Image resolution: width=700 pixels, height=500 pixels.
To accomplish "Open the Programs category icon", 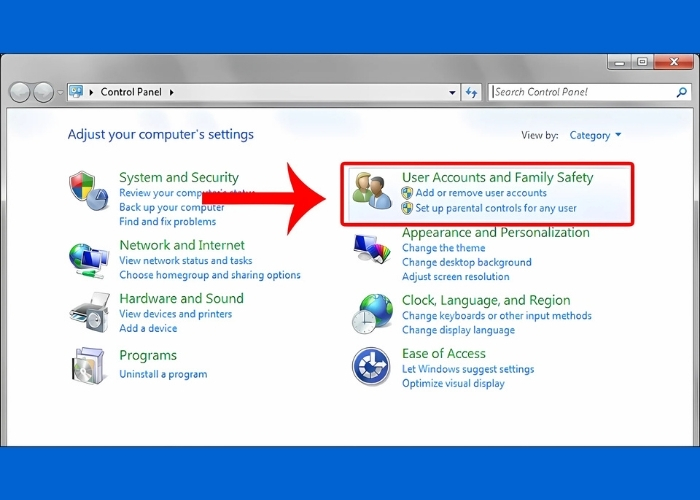I will (x=88, y=366).
